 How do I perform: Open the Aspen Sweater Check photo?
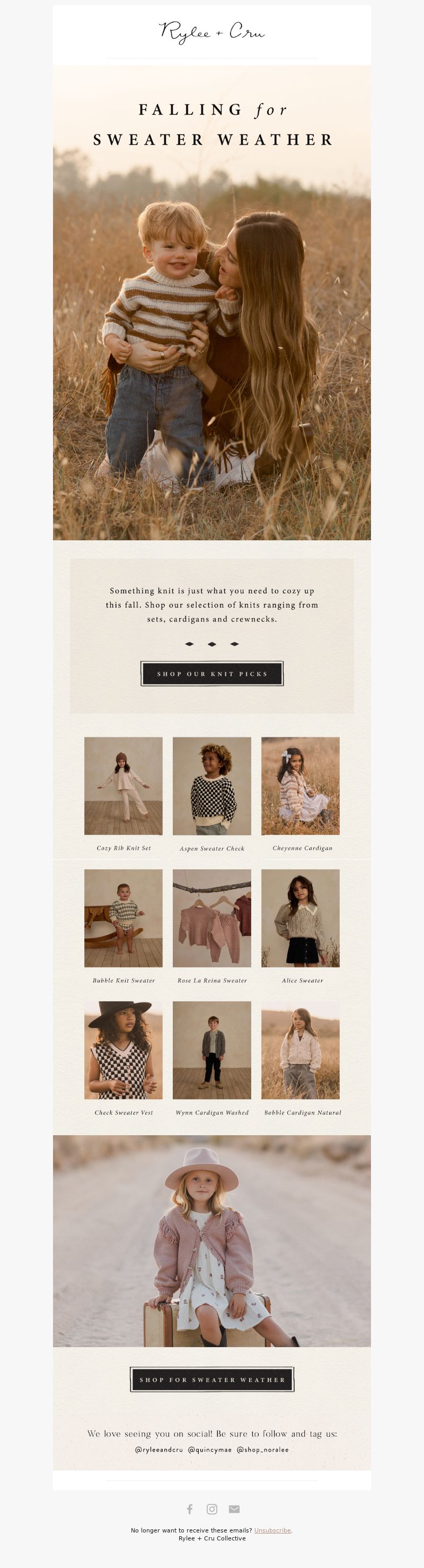click(x=212, y=786)
